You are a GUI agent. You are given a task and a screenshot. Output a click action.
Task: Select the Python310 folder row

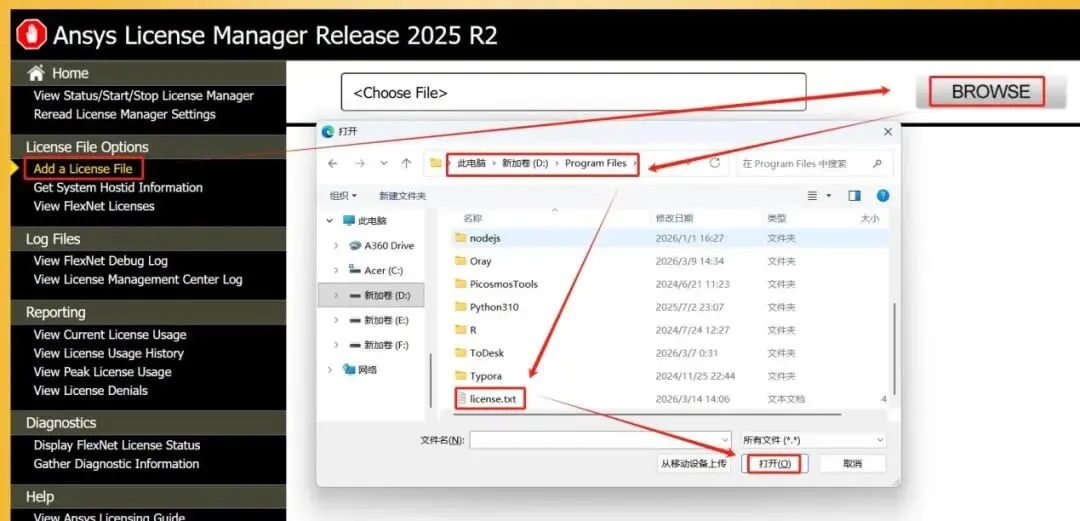[669, 307]
